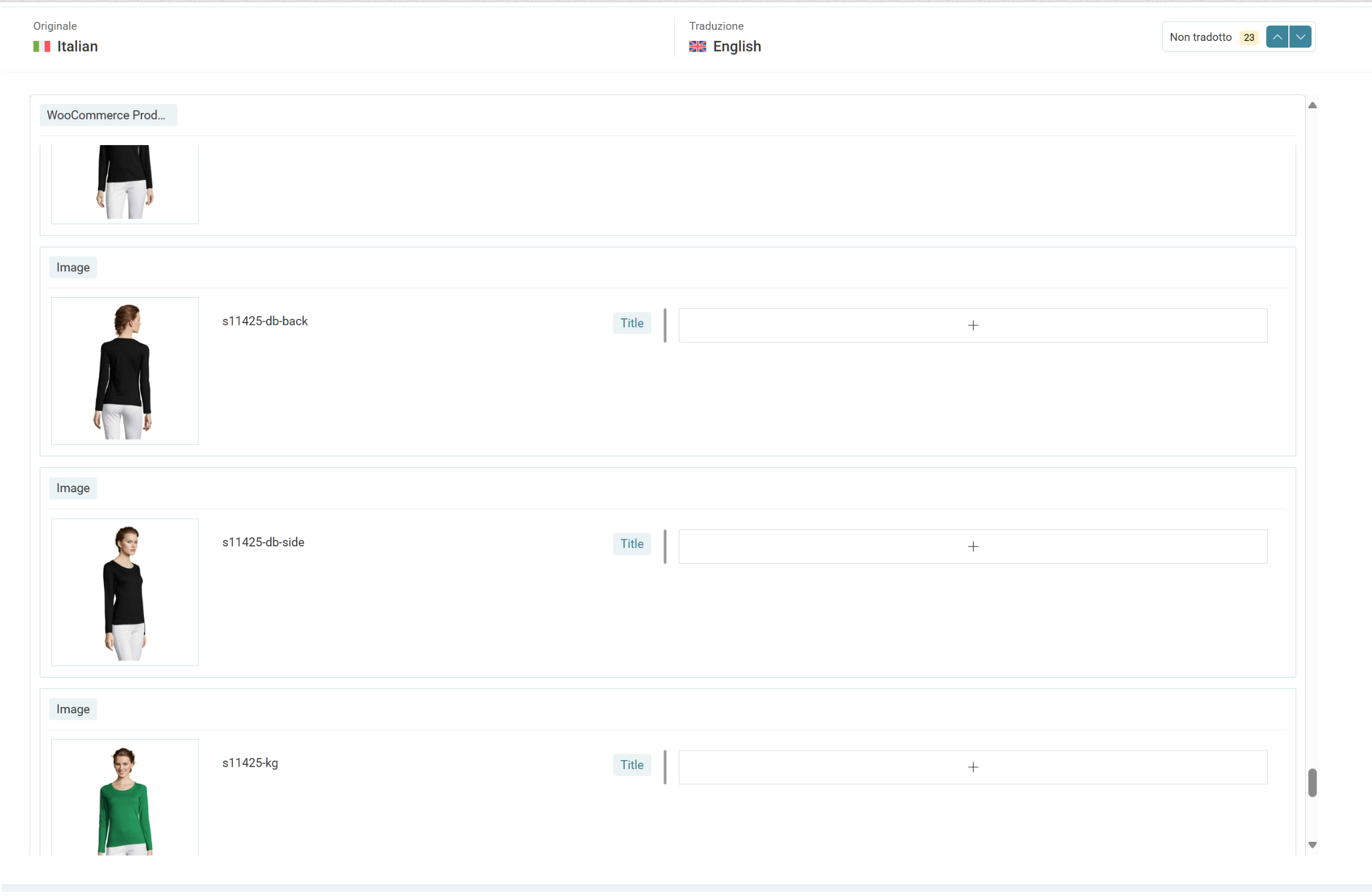Go to previous untranslated segment (up arrow)
This screenshot has height=896, width=1372.
point(1277,37)
